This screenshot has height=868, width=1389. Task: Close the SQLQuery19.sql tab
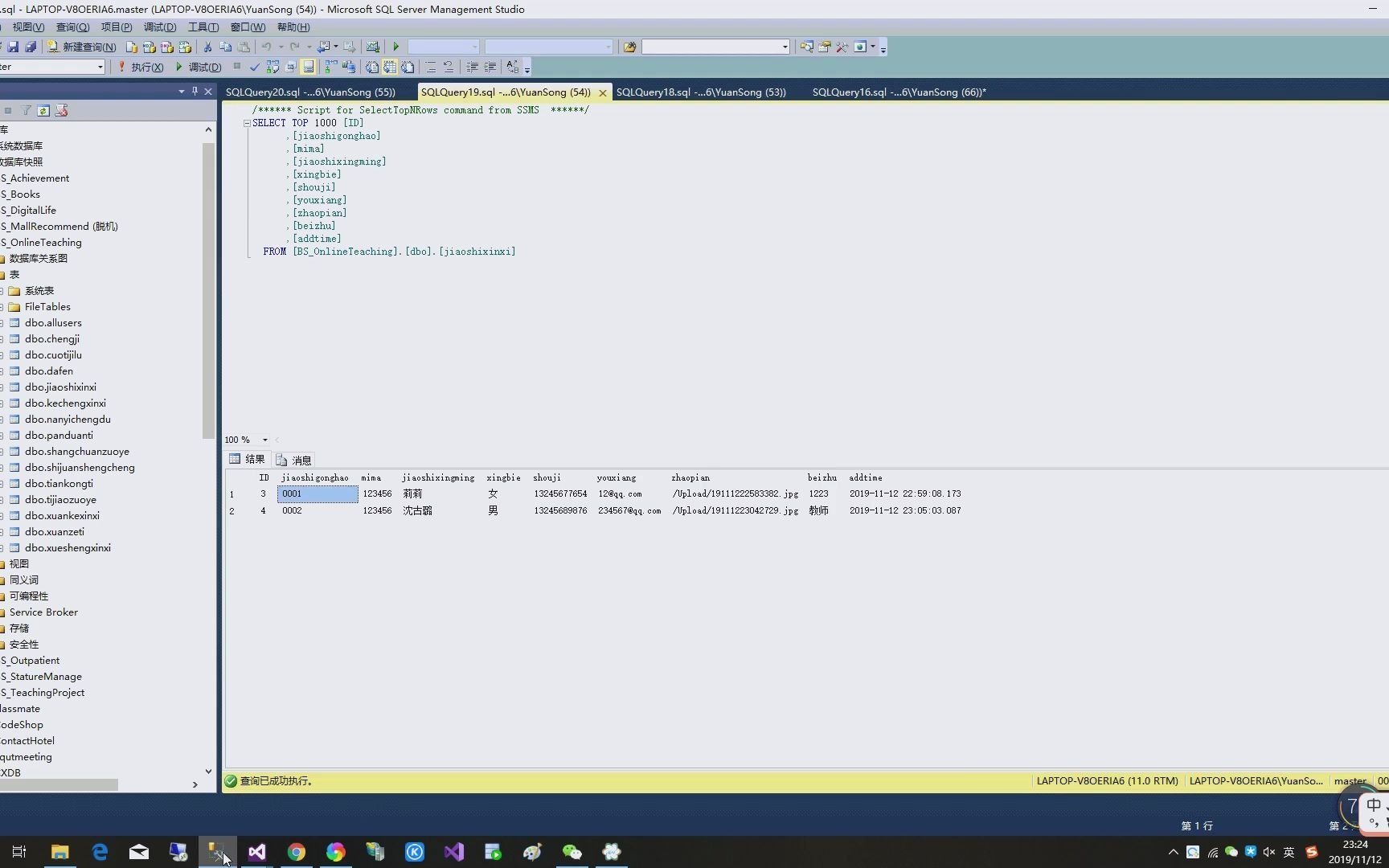602,93
